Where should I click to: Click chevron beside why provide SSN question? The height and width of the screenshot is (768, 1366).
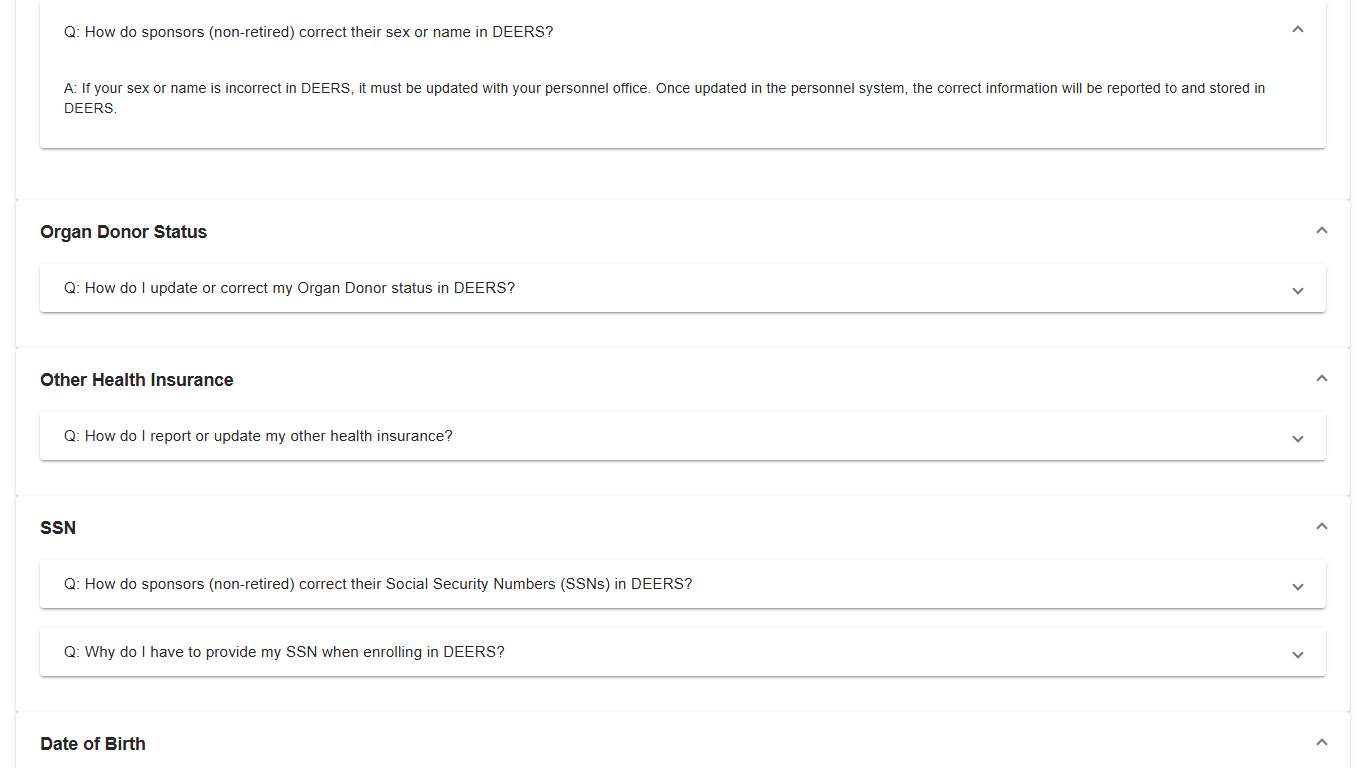(x=1297, y=654)
